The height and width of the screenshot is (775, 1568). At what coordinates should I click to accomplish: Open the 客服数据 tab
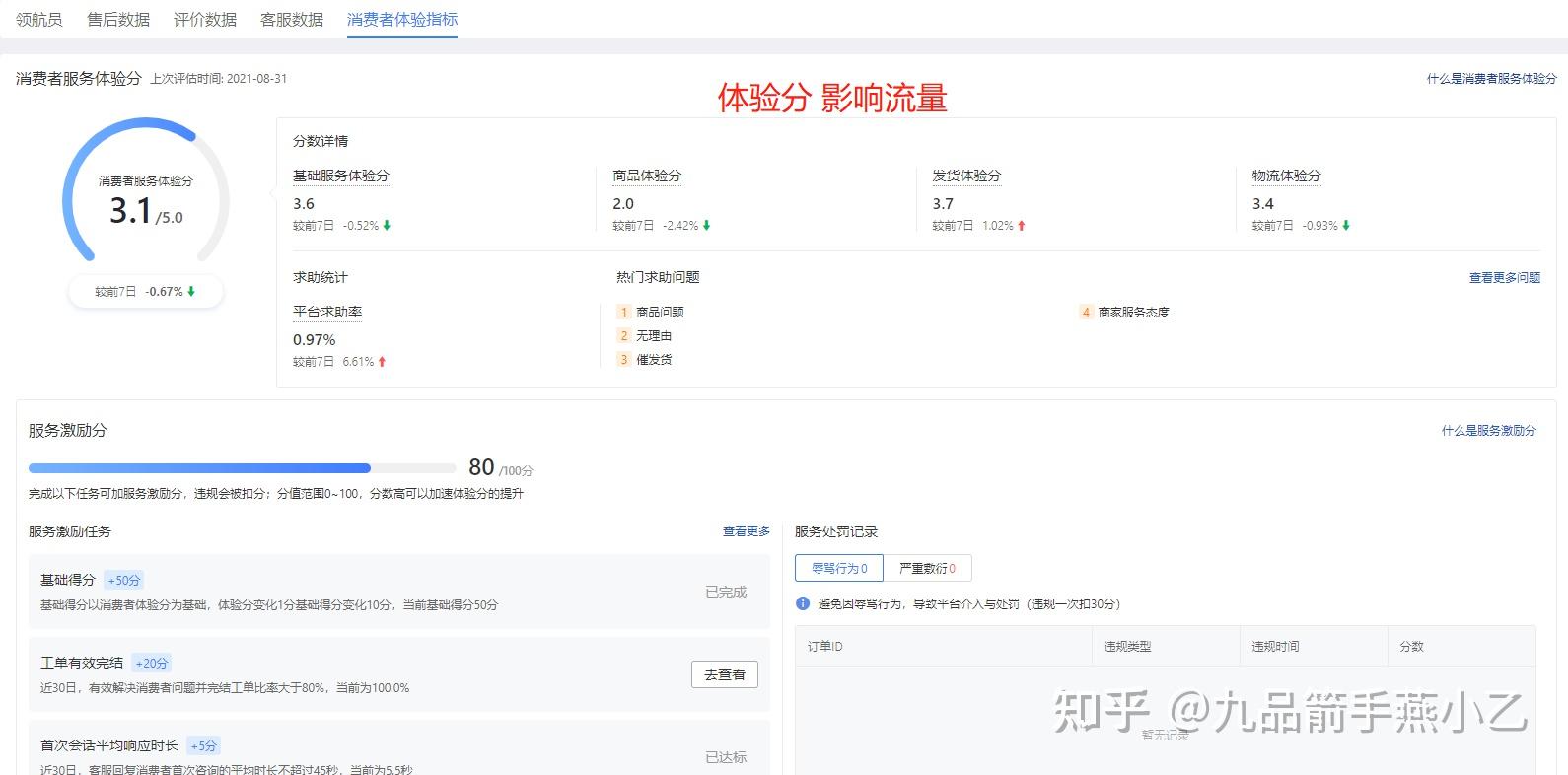292,19
